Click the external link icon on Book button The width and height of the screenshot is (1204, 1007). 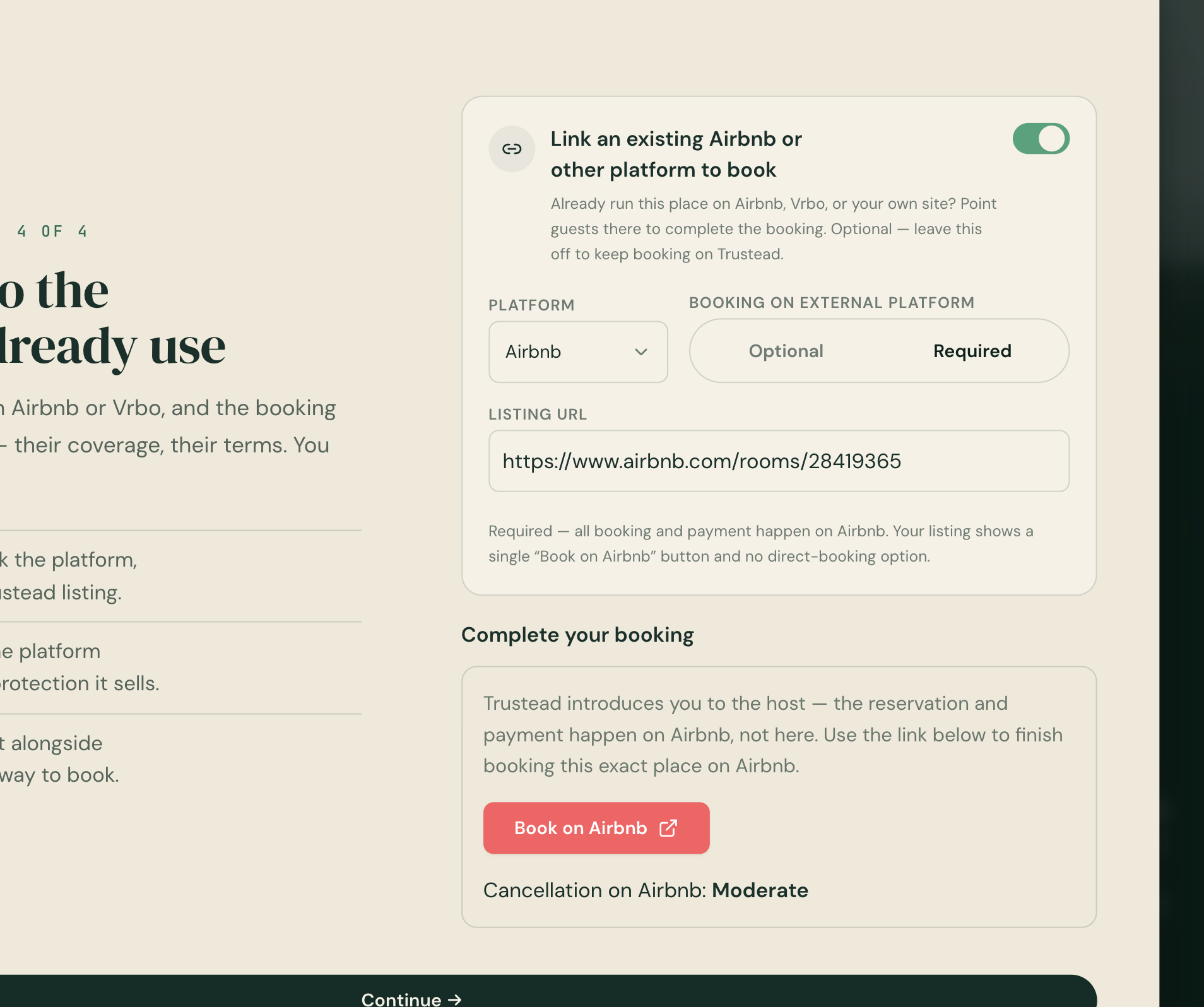point(668,828)
